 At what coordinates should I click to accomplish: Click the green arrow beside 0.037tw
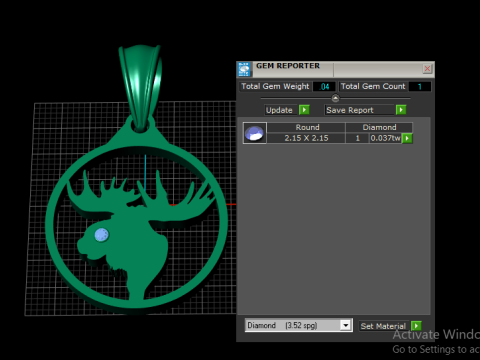[407, 138]
